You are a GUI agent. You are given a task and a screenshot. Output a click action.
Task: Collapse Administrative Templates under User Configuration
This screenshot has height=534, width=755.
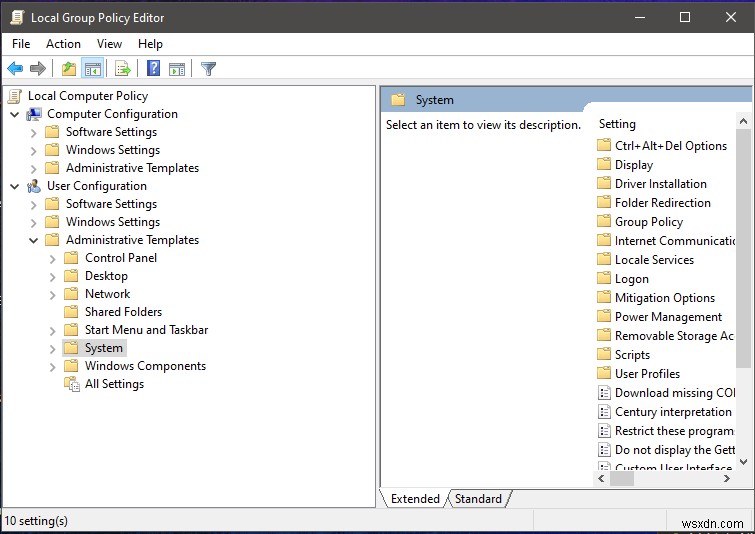pyautogui.click(x=33, y=240)
